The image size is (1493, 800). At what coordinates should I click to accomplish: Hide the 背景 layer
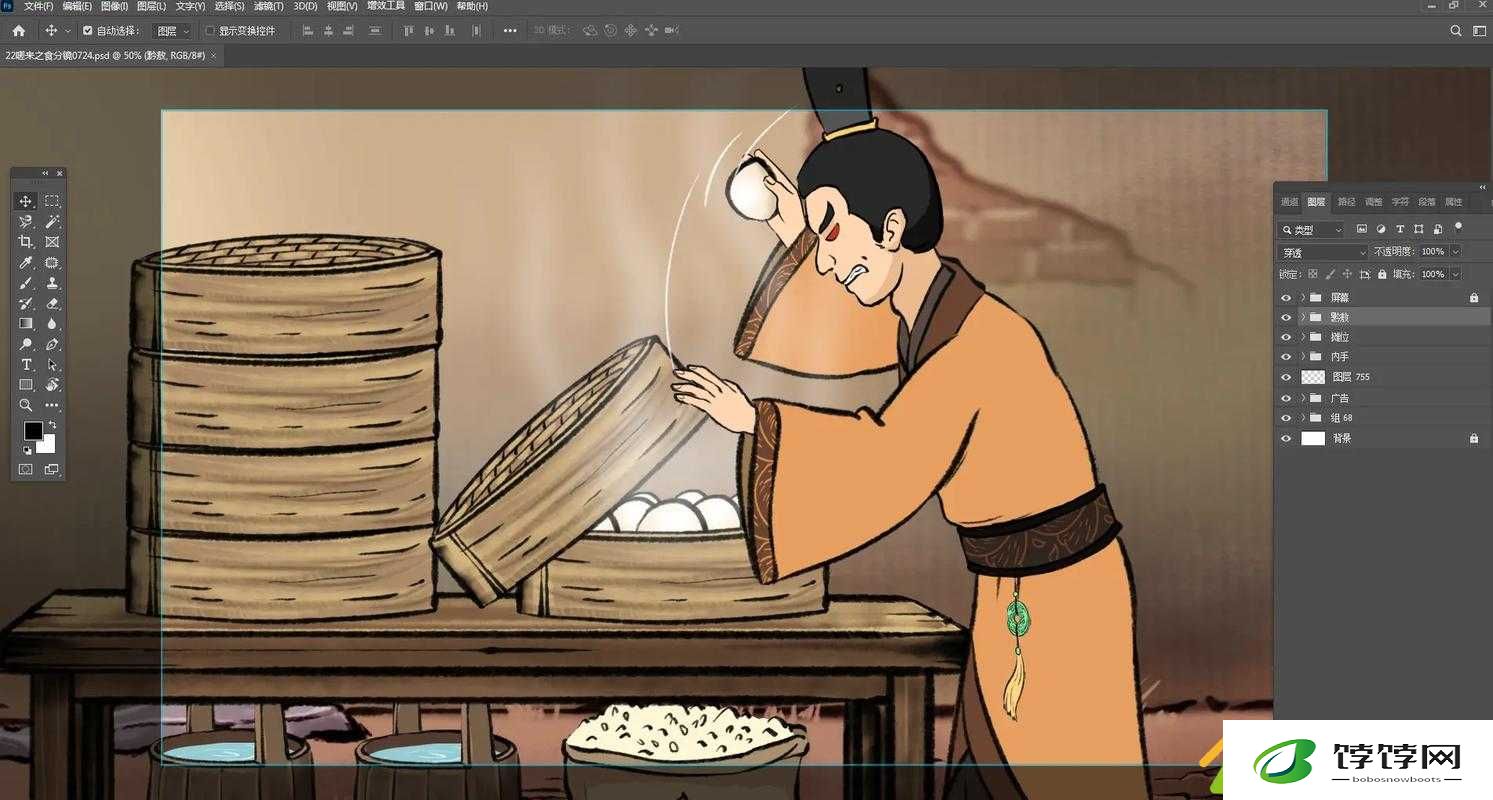[1286, 438]
